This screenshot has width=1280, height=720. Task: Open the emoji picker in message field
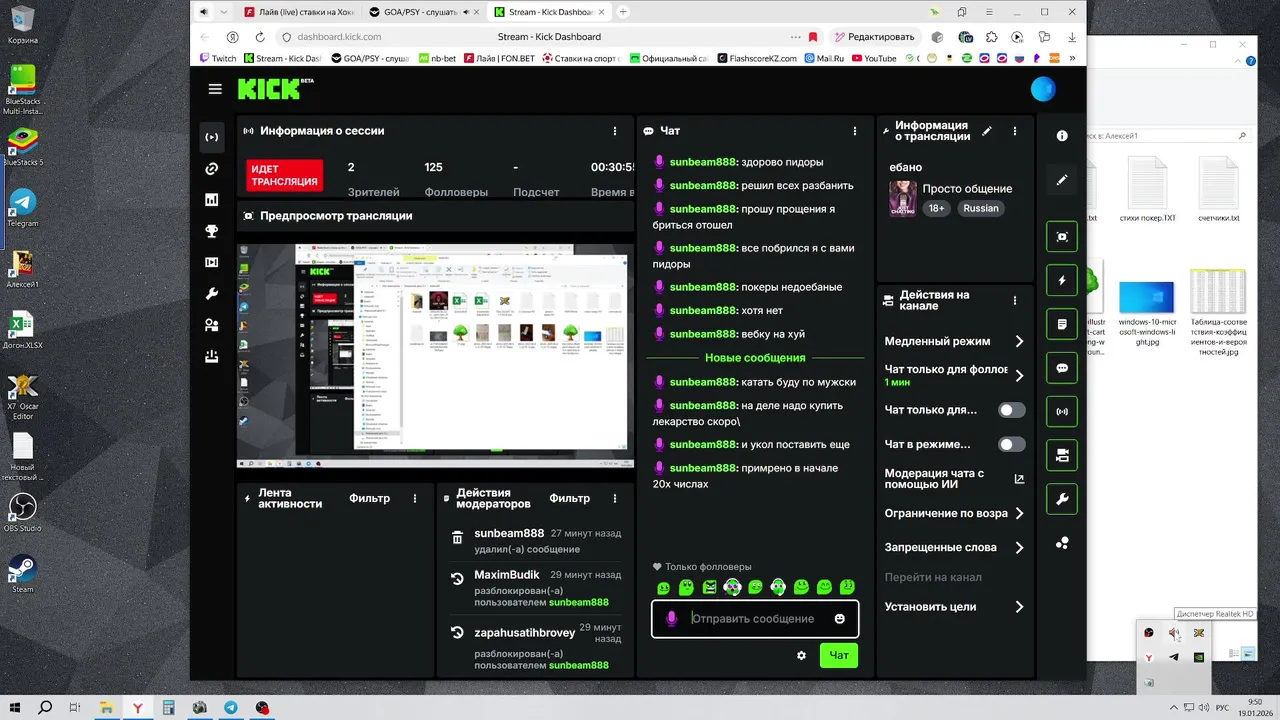(x=840, y=619)
